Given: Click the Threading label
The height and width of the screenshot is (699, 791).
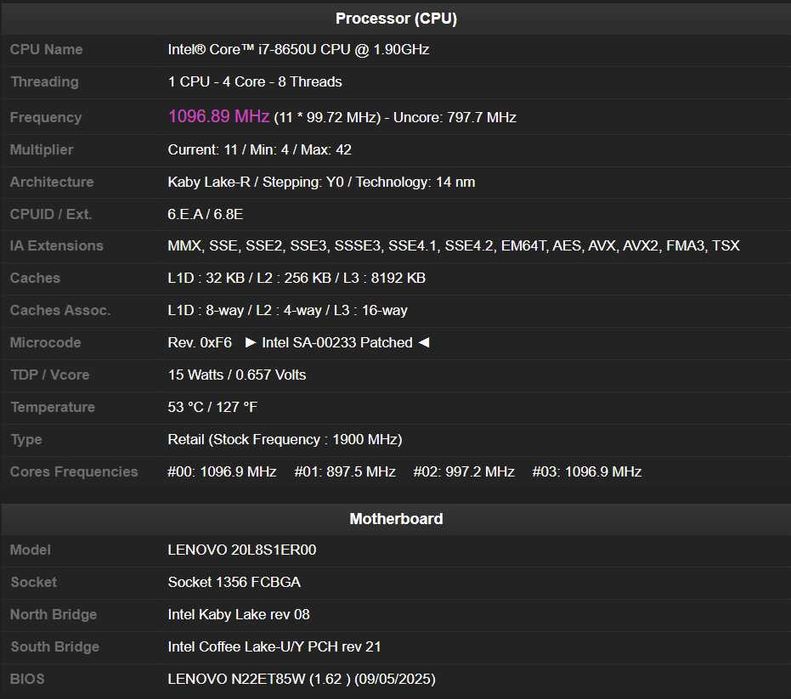Looking at the screenshot, I should (x=44, y=82).
